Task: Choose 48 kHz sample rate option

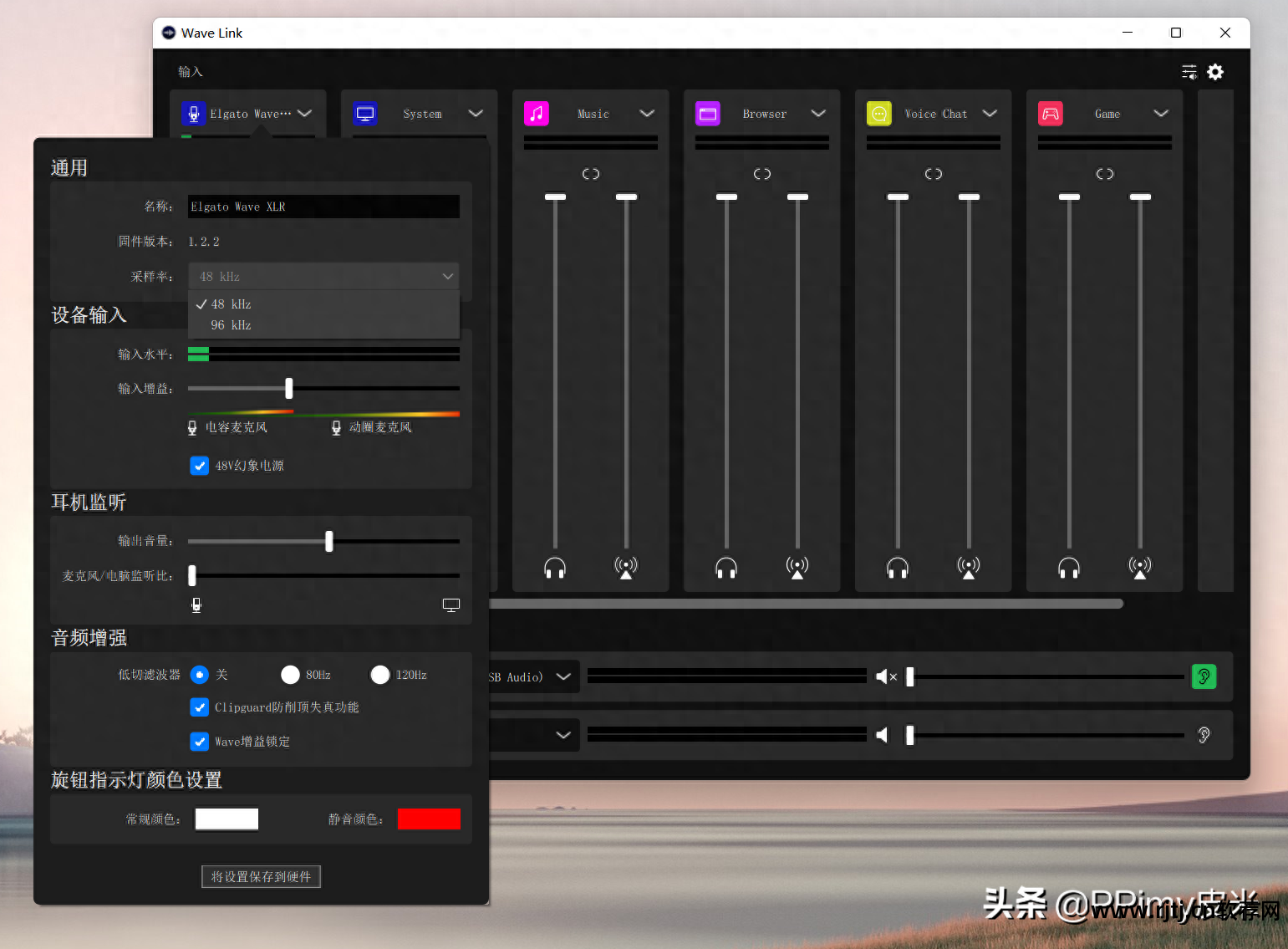Action: [323, 304]
